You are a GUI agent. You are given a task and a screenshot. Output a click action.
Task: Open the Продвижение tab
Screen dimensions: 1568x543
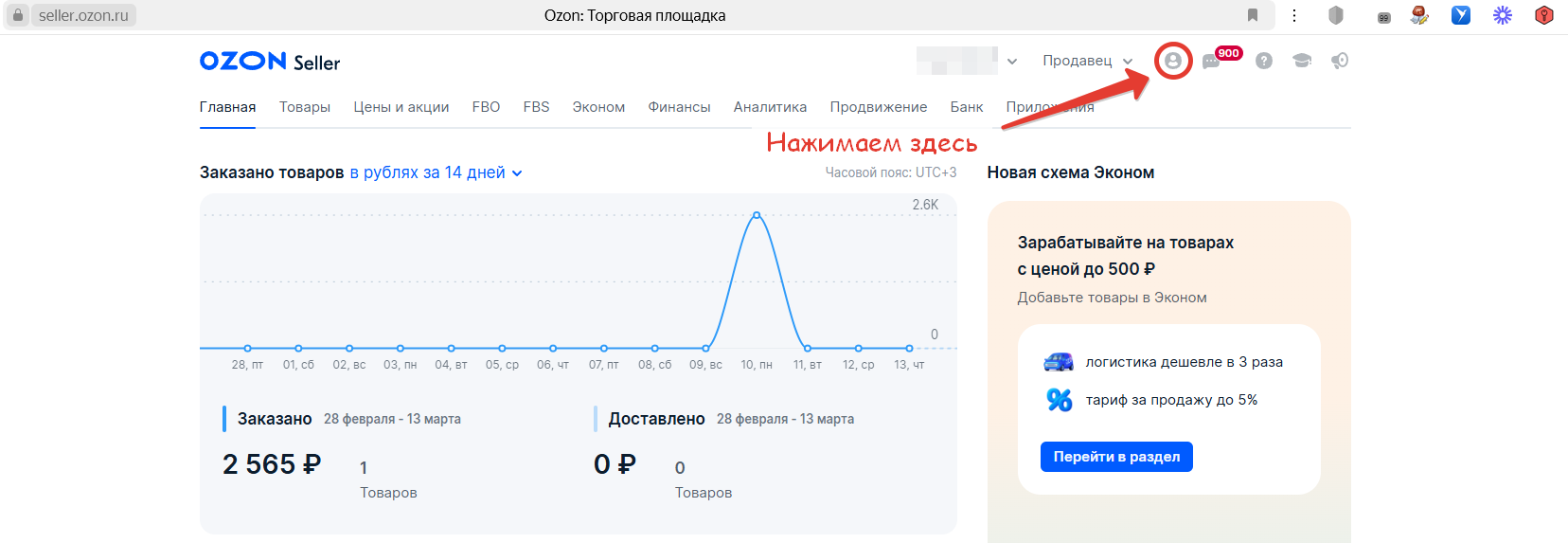tap(879, 107)
